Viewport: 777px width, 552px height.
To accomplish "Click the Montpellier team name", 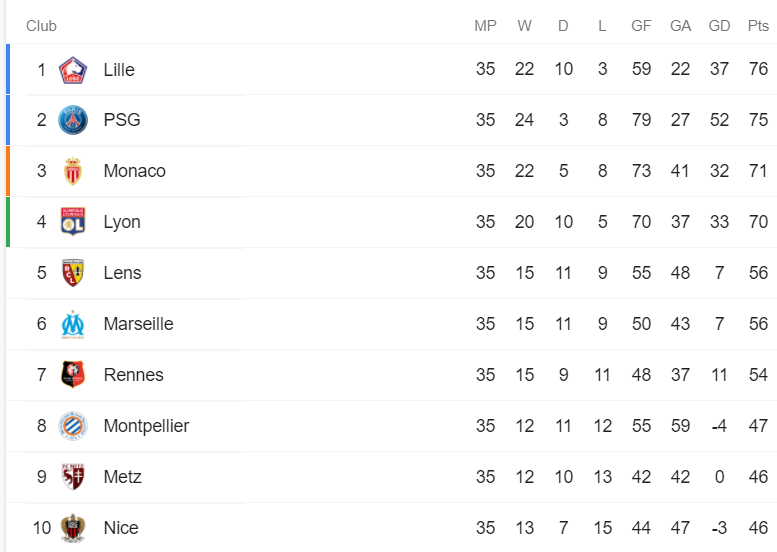I will (x=146, y=426).
